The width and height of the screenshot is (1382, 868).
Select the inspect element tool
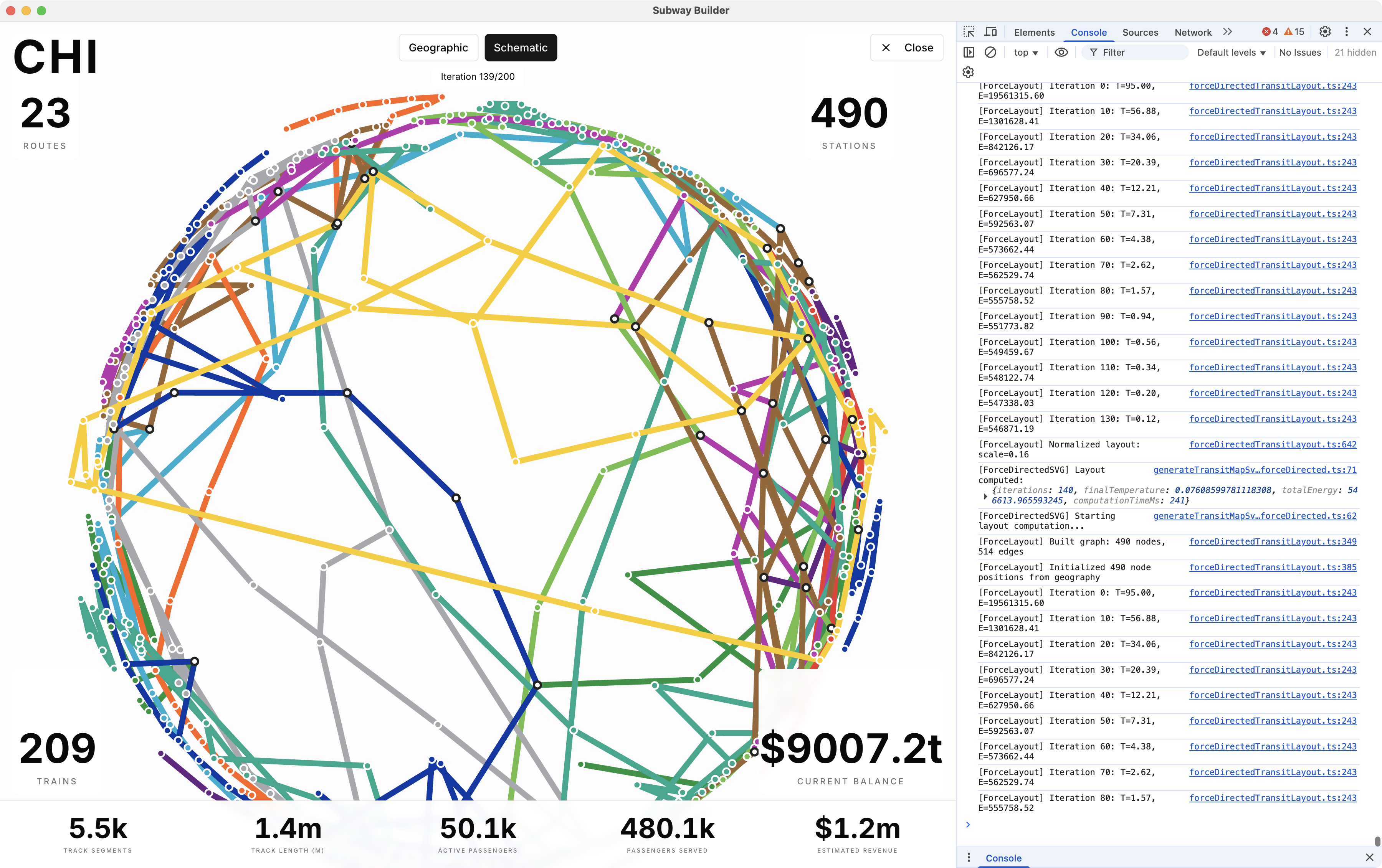[969, 32]
